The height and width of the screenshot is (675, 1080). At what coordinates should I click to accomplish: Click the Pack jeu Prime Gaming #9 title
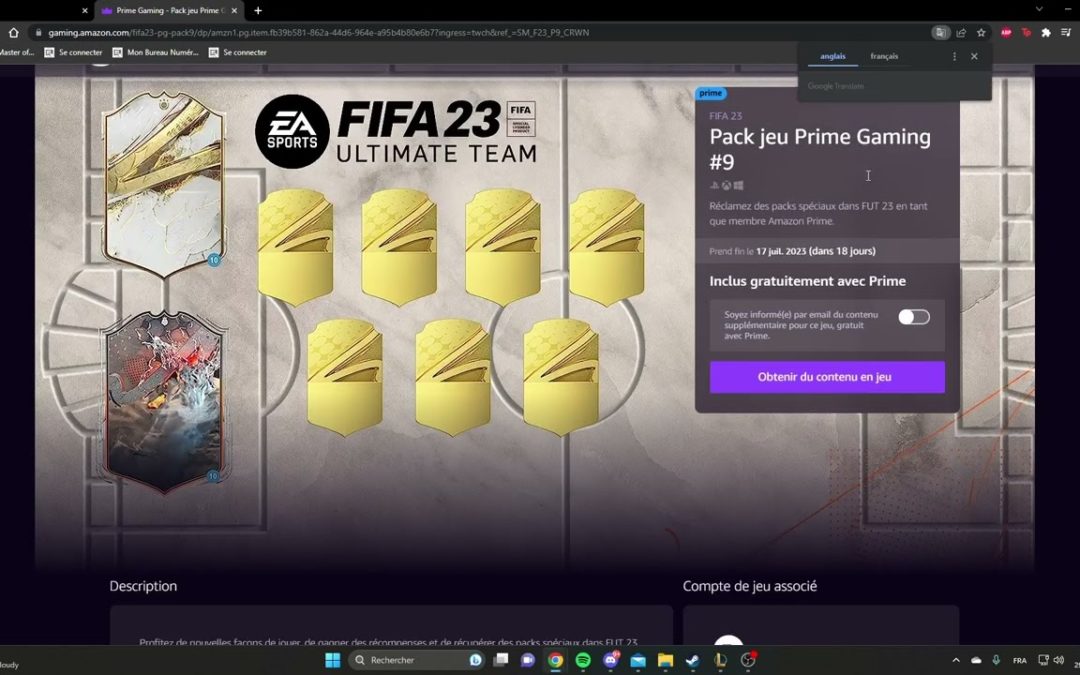pyautogui.click(x=820, y=148)
